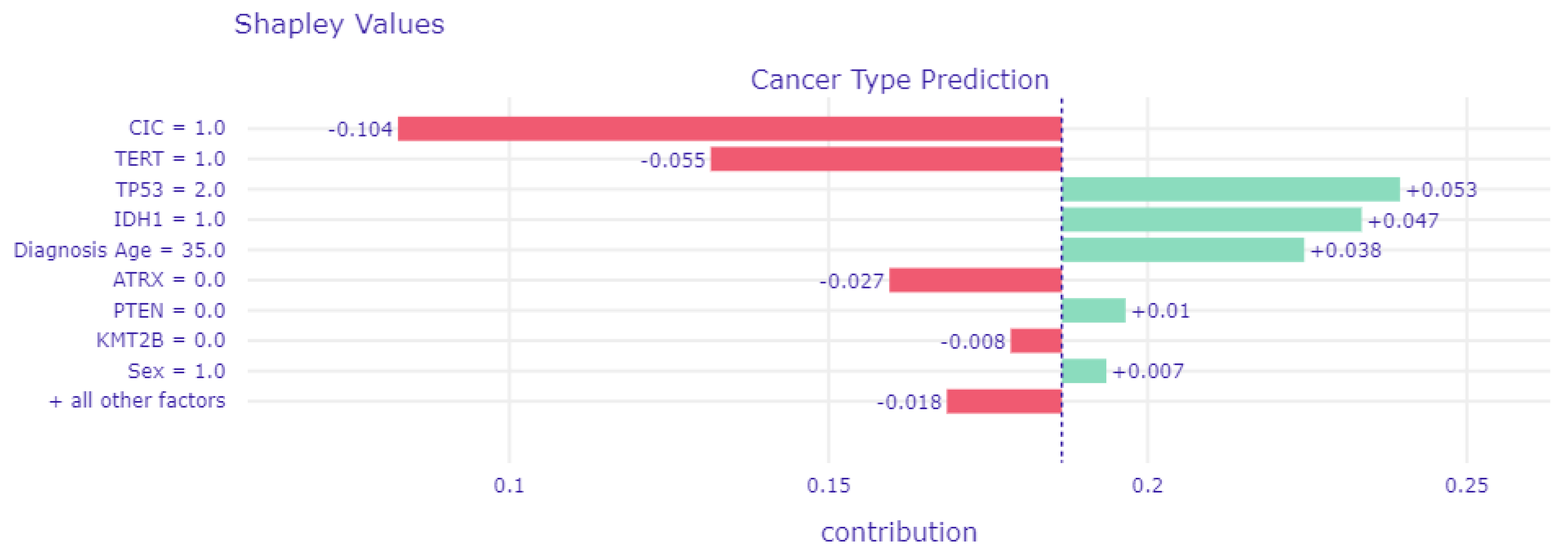Click the 'CIC = 1.0' axis label
The height and width of the screenshot is (553, 1568).
point(176,128)
